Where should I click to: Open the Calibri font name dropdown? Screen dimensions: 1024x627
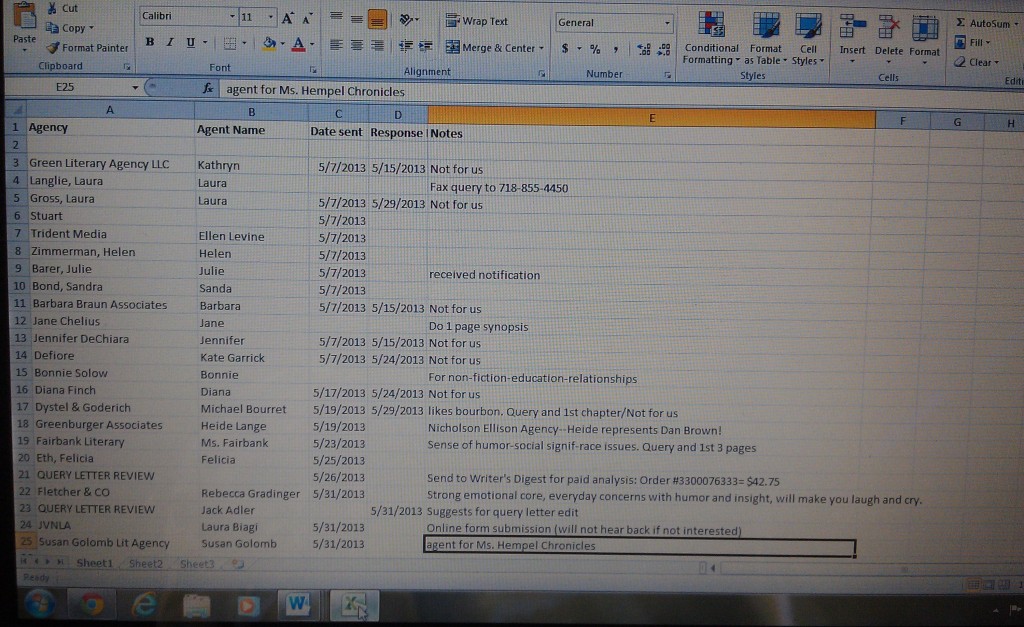pyautogui.click(x=232, y=16)
